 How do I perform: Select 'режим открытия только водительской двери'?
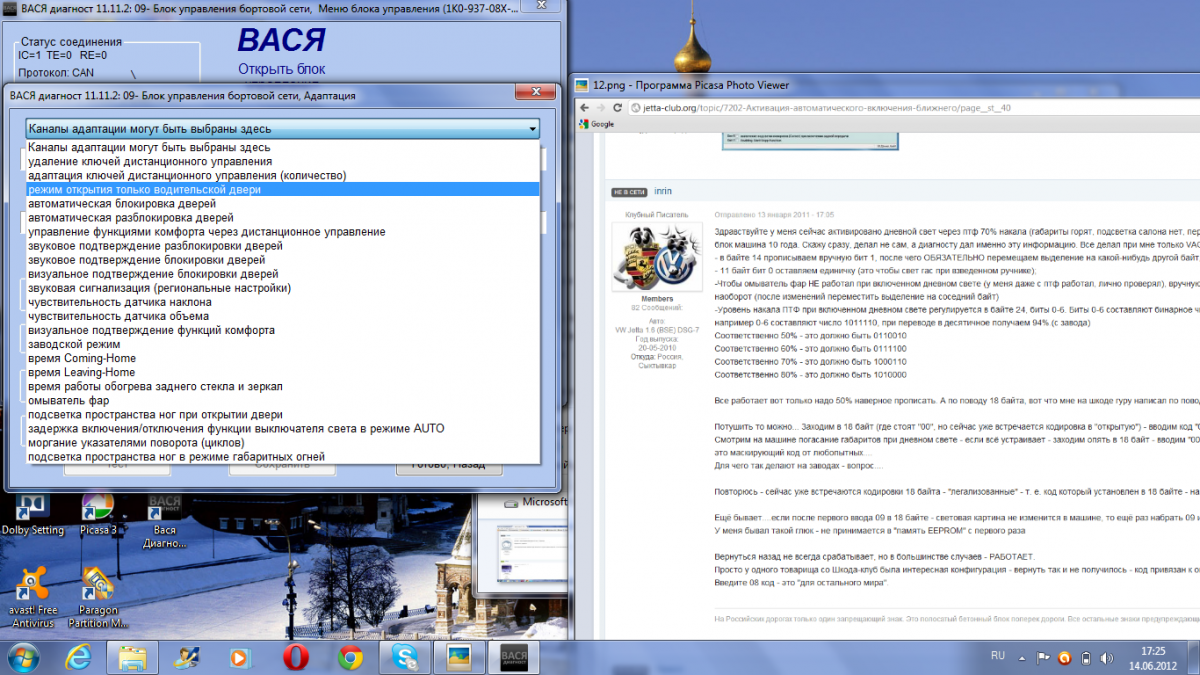coord(282,190)
